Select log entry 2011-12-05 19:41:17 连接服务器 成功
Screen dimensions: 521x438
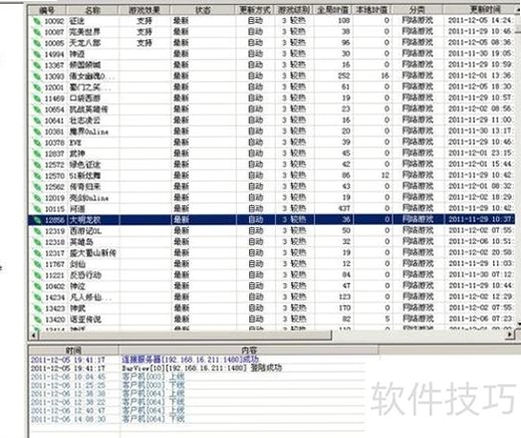145,360
